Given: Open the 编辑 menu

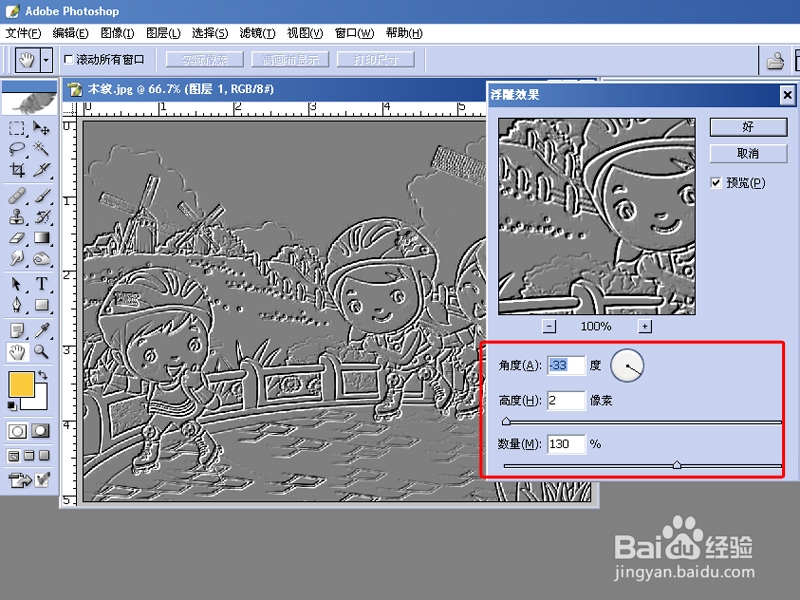Looking at the screenshot, I should [70, 33].
